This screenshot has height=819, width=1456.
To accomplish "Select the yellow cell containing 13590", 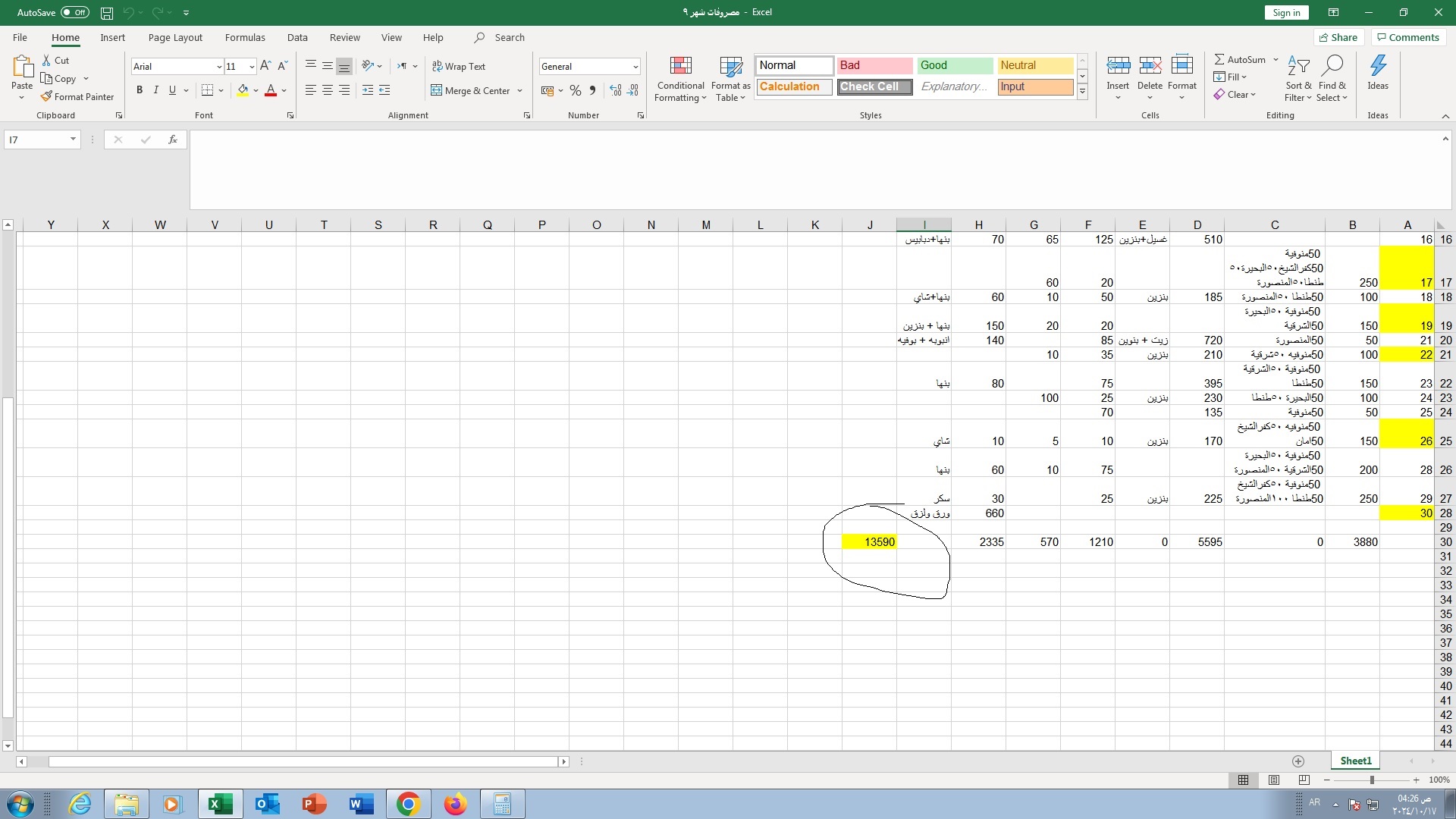I will [869, 541].
